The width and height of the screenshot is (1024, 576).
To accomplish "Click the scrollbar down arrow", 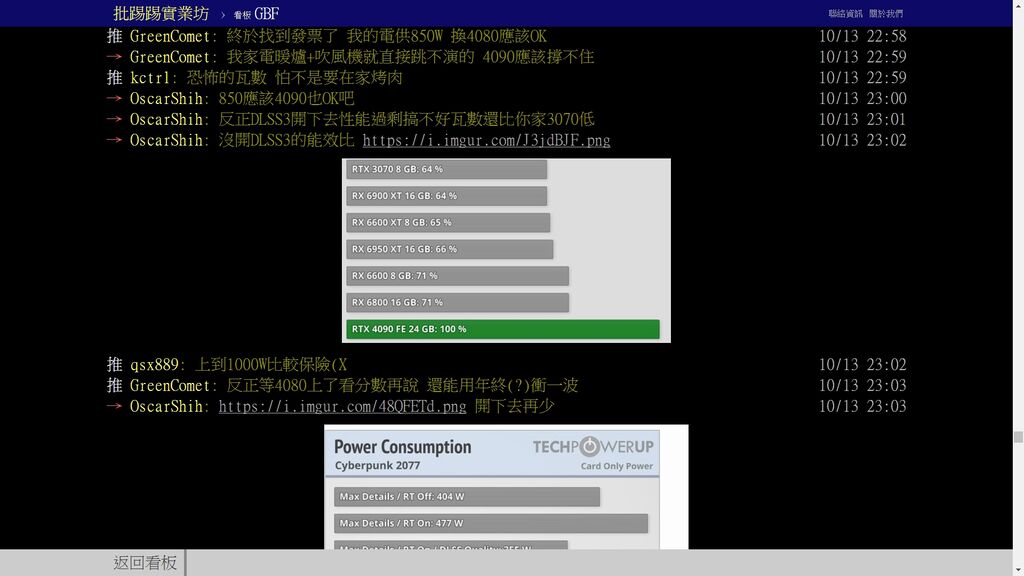I will pyautogui.click(x=1018, y=570).
